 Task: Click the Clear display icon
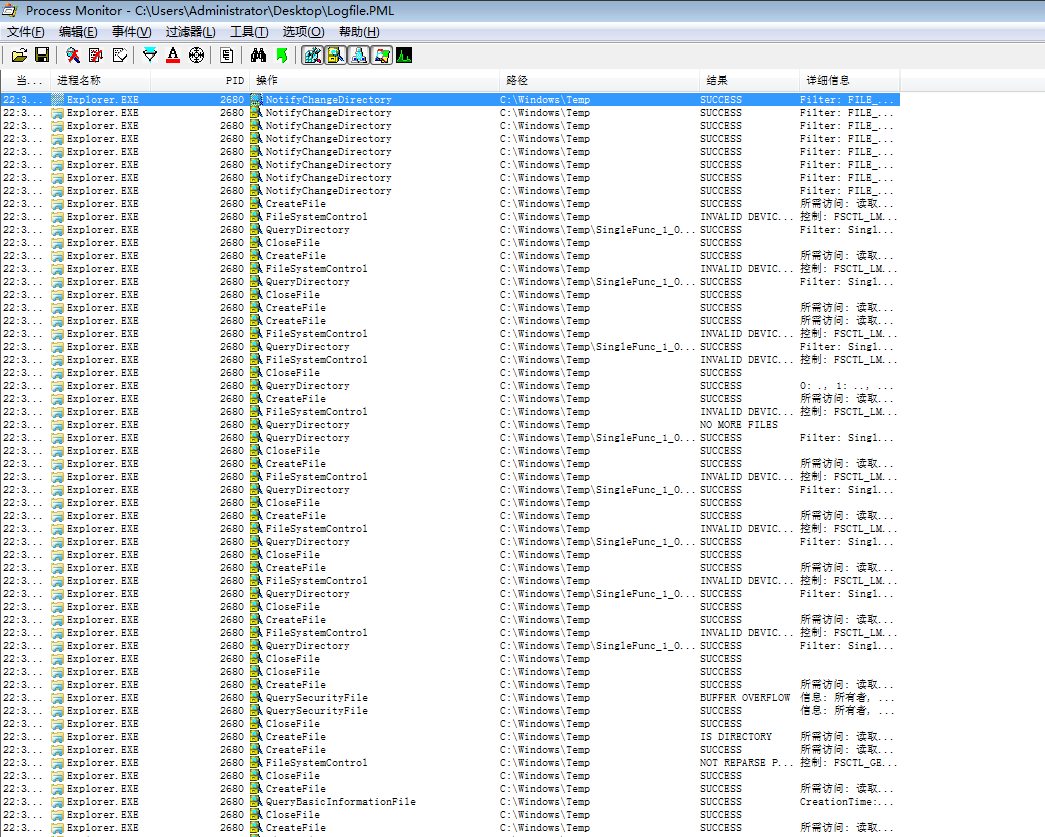tap(120, 55)
